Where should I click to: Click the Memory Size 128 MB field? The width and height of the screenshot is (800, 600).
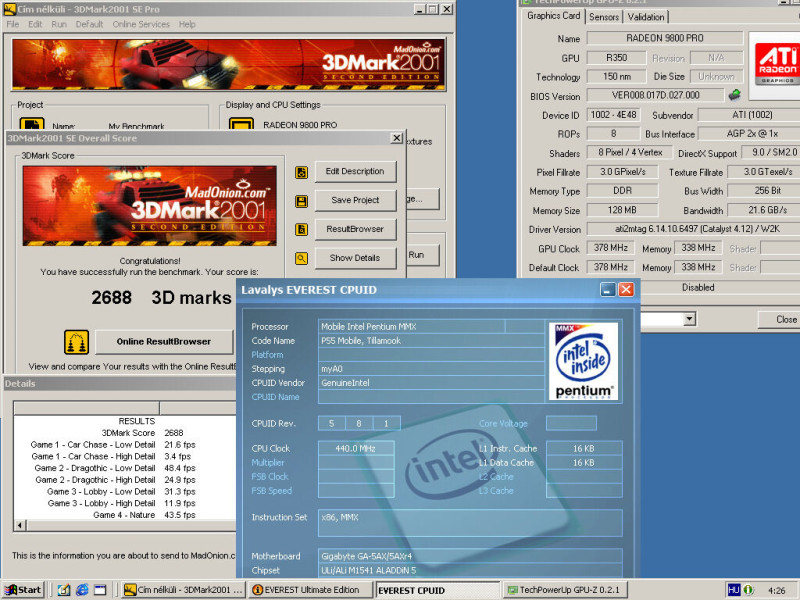click(622, 210)
